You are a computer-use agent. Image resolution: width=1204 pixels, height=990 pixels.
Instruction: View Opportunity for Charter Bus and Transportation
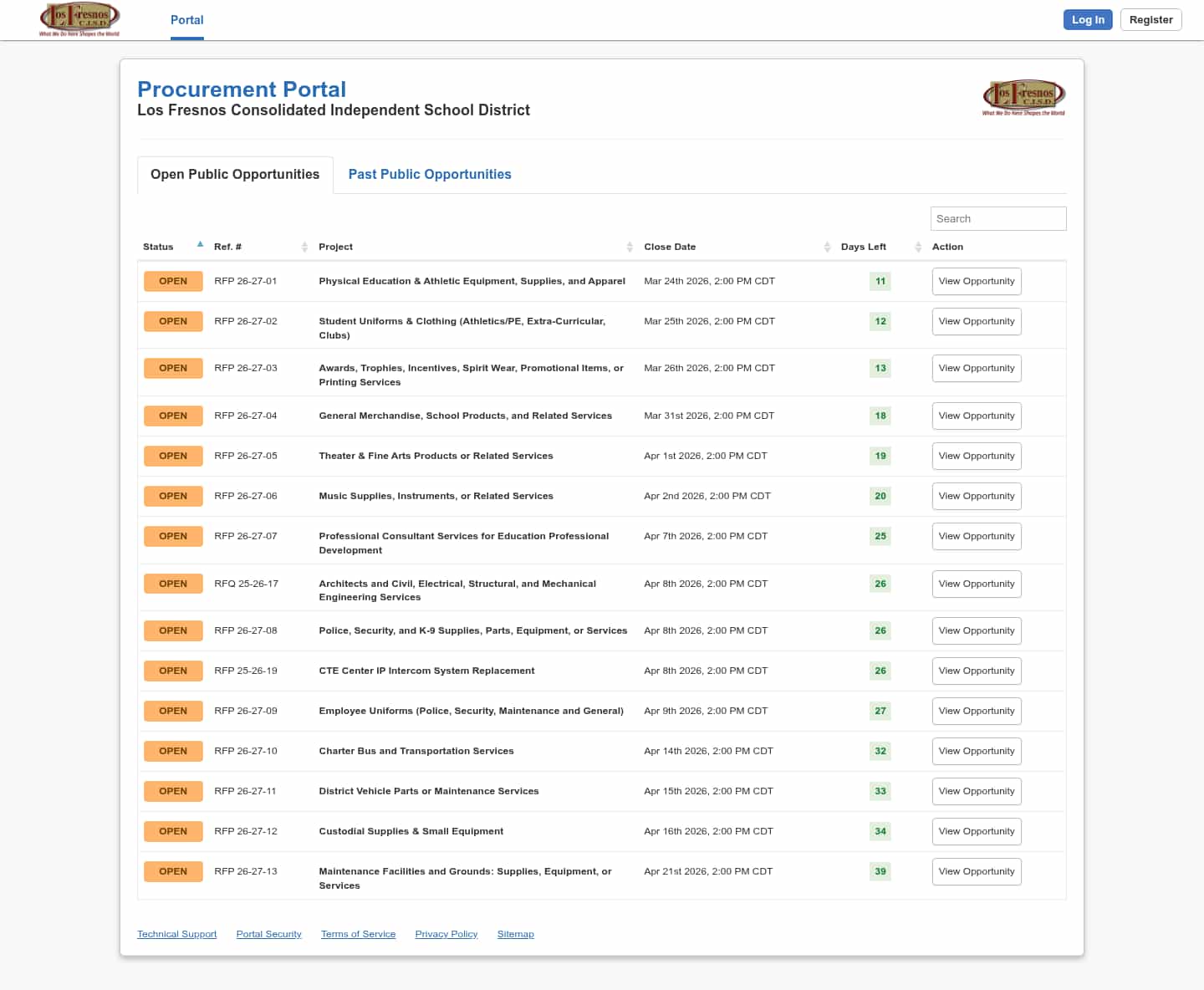(976, 751)
